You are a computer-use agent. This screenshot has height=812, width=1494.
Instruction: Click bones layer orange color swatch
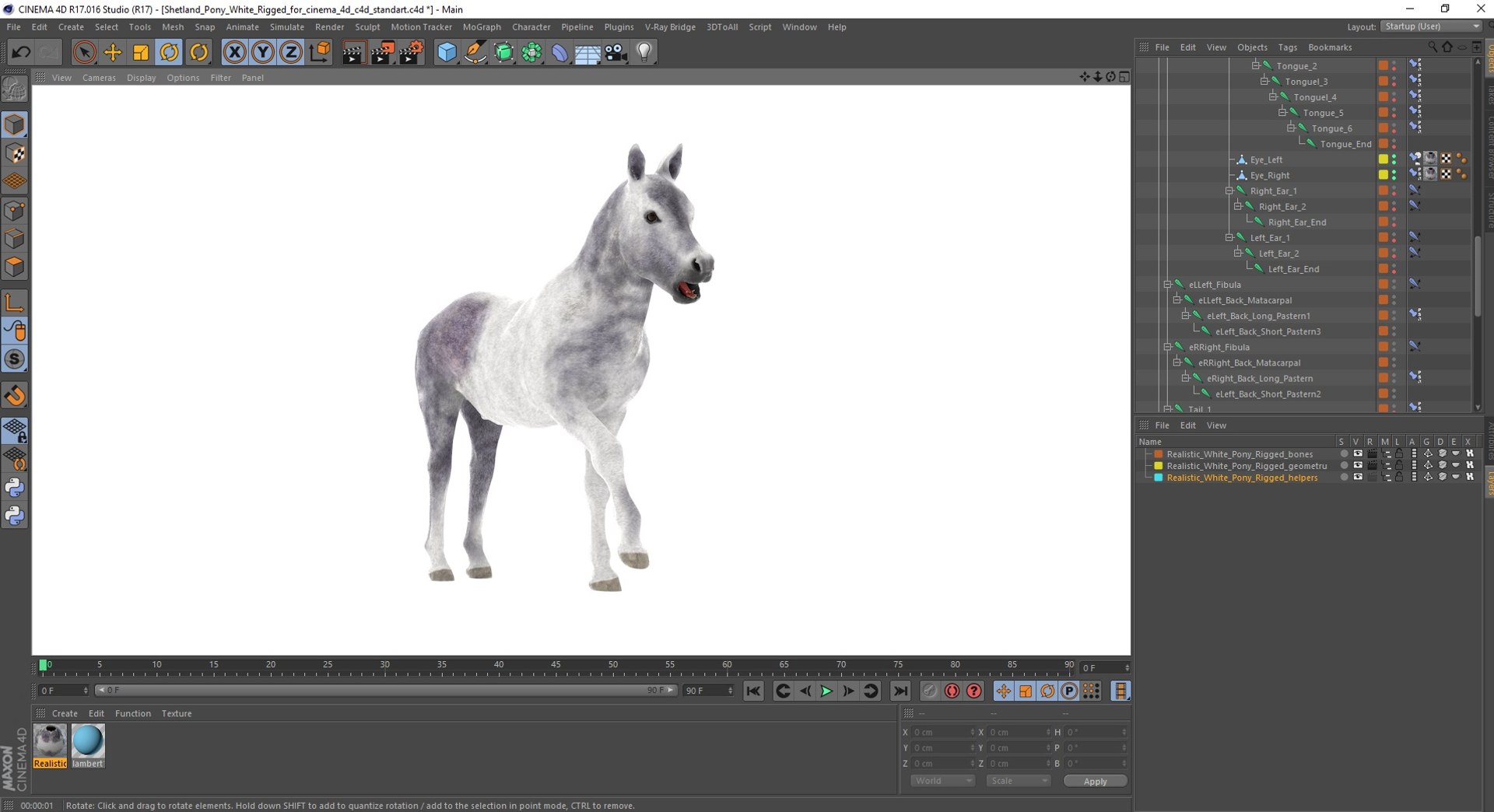1159,454
